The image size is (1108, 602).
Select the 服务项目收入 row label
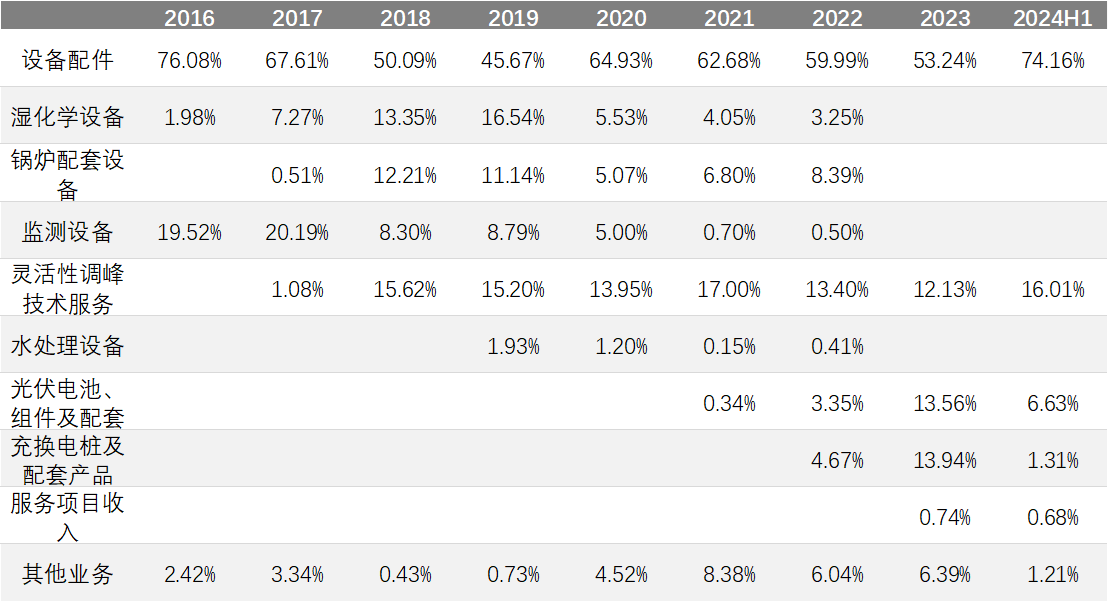pyautogui.click(x=68, y=516)
